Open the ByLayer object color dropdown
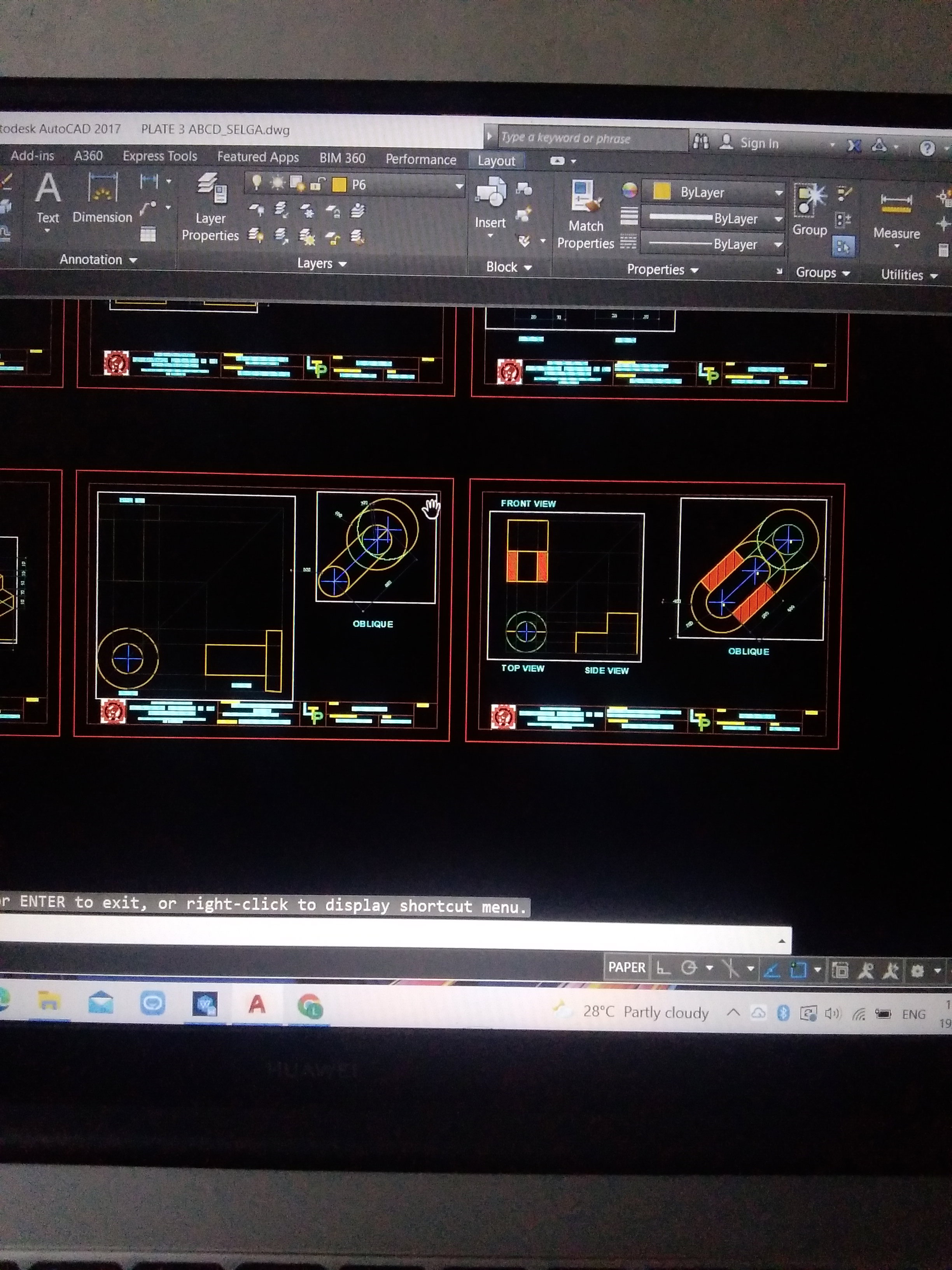This screenshot has height=1270, width=952. [x=779, y=193]
